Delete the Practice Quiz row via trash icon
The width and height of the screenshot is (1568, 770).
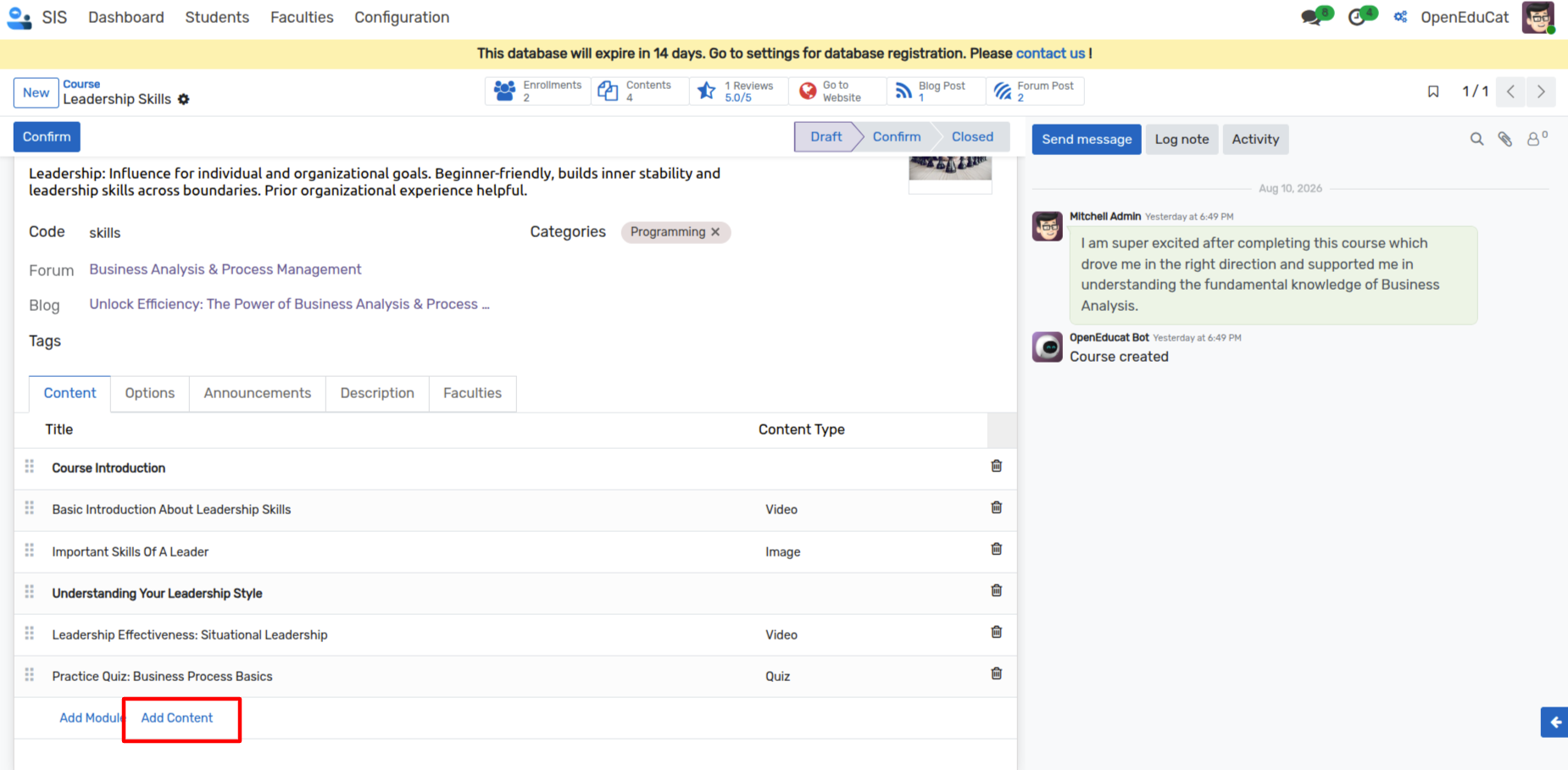click(x=997, y=673)
